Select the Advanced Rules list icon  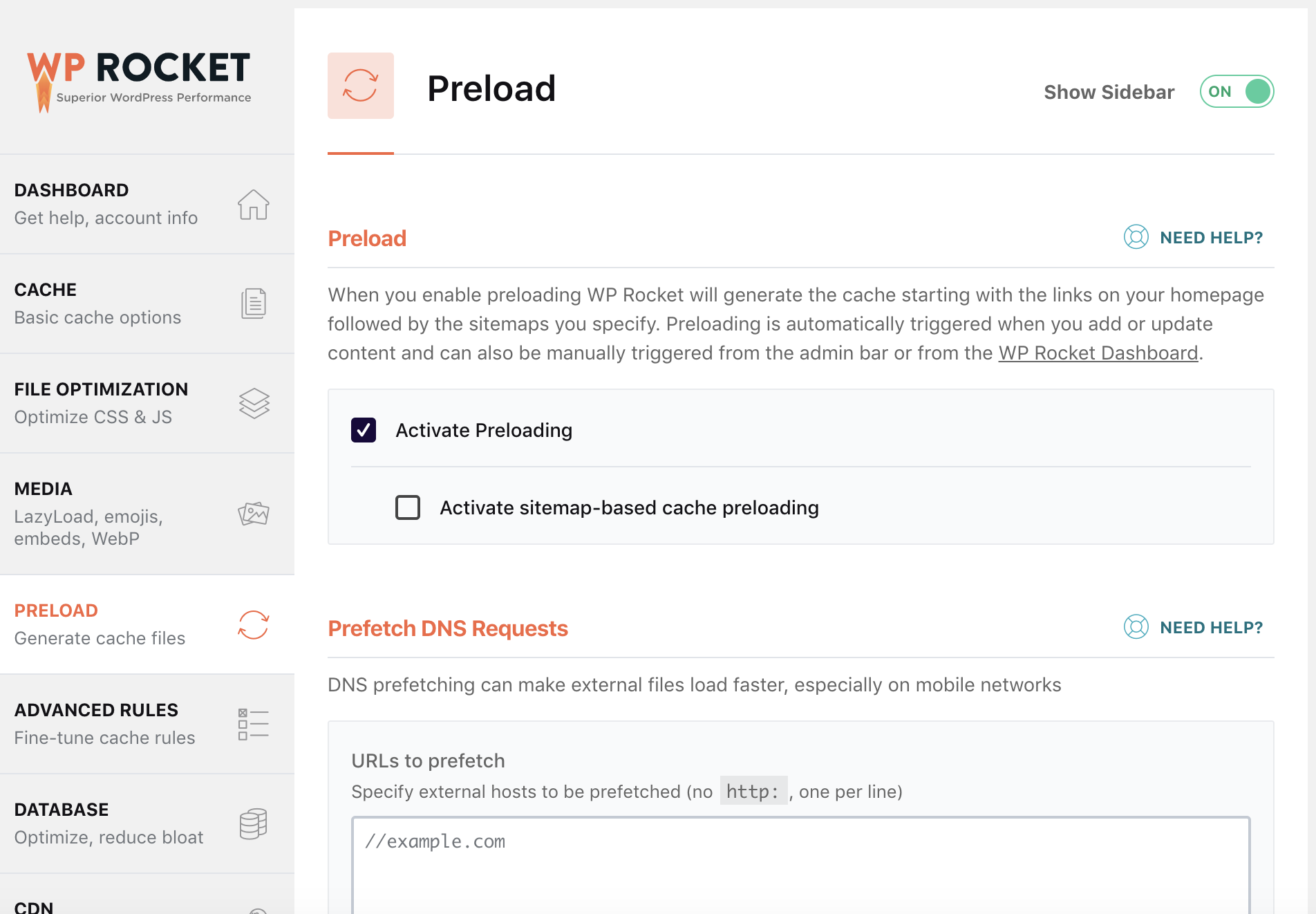point(253,723)
